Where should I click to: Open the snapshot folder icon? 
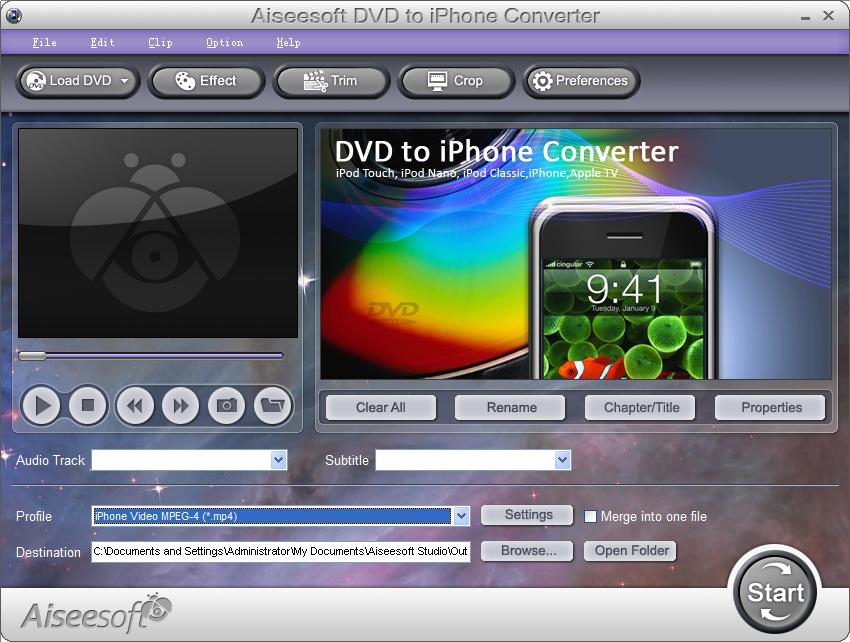(x=271, y=405)
